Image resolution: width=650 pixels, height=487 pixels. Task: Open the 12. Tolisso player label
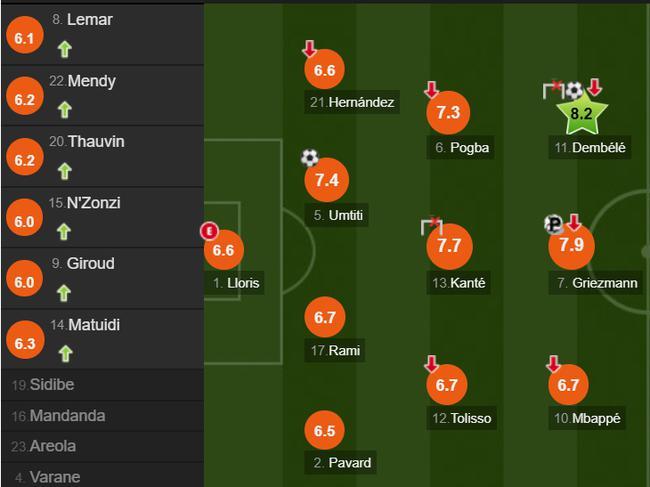click(461, 418)
